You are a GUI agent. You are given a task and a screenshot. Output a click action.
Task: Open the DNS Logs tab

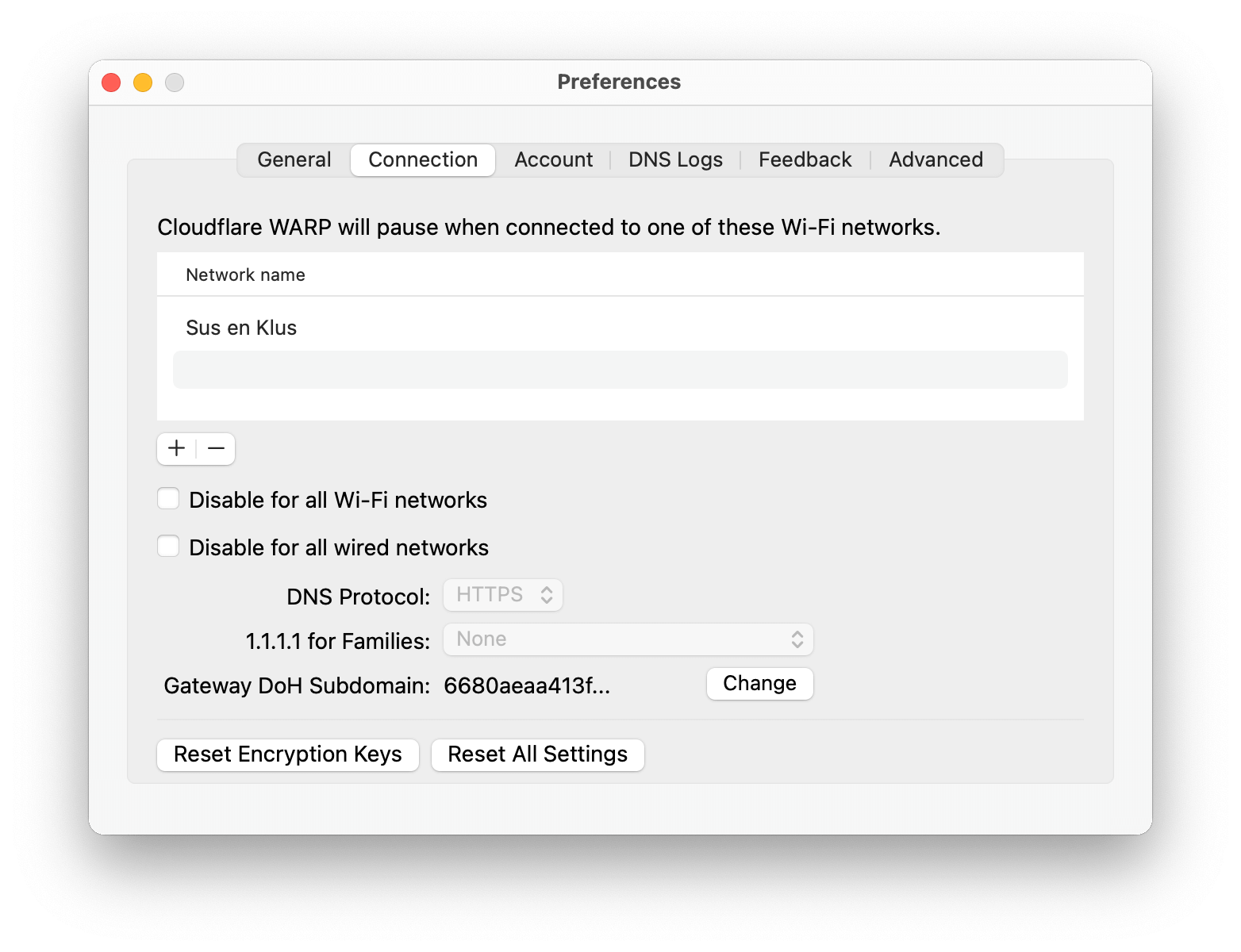coord(675,159)
